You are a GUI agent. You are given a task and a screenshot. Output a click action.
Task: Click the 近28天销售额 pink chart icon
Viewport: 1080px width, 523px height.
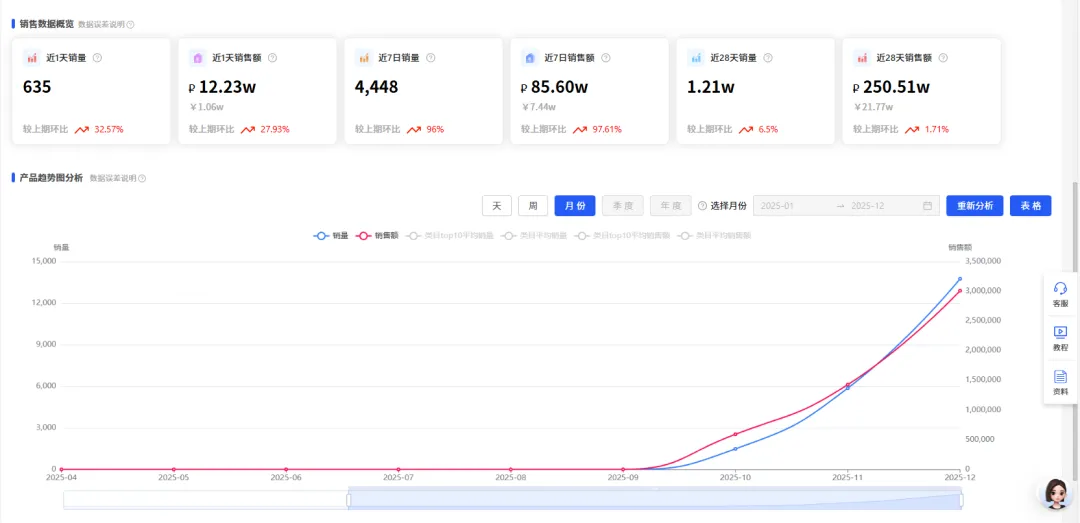tap(862, 58)
